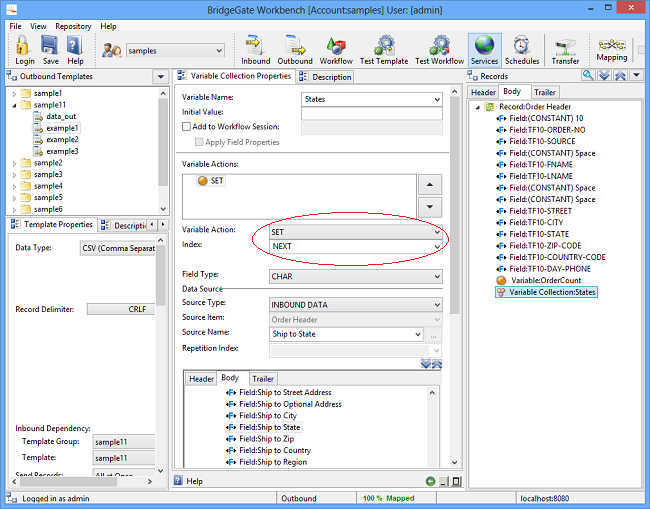Image resolution: width=650 pixels, height=509 pixels.
Task: Open the Field Type CHAR dropdown
Action: pyautogui.click(x=355, y=277)
